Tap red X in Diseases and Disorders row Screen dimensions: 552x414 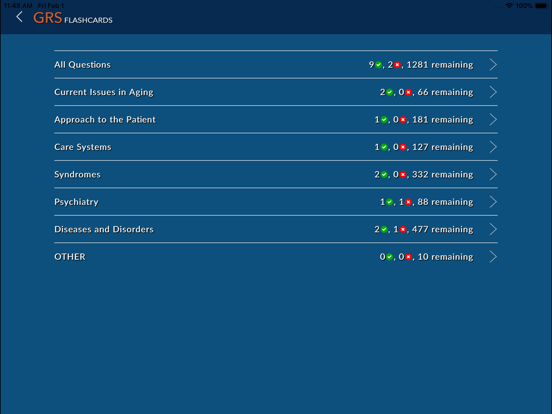coord(403,230)
